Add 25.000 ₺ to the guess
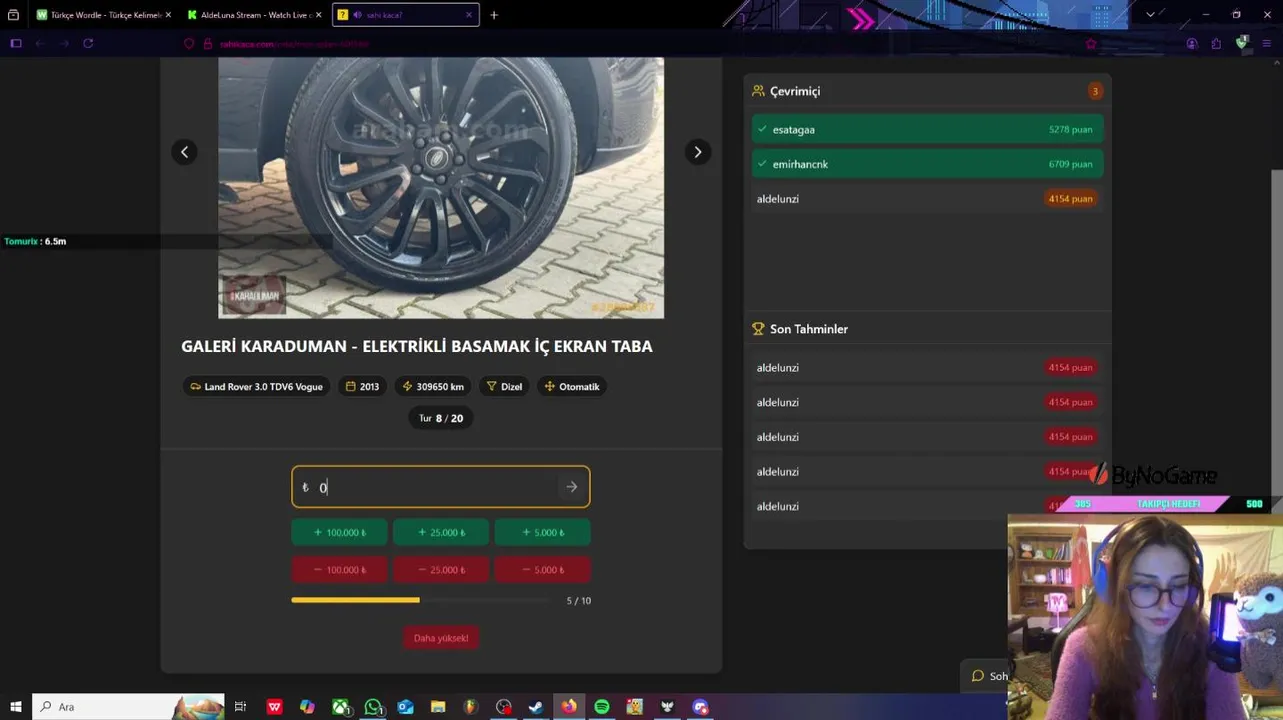 tap(441, 532)
